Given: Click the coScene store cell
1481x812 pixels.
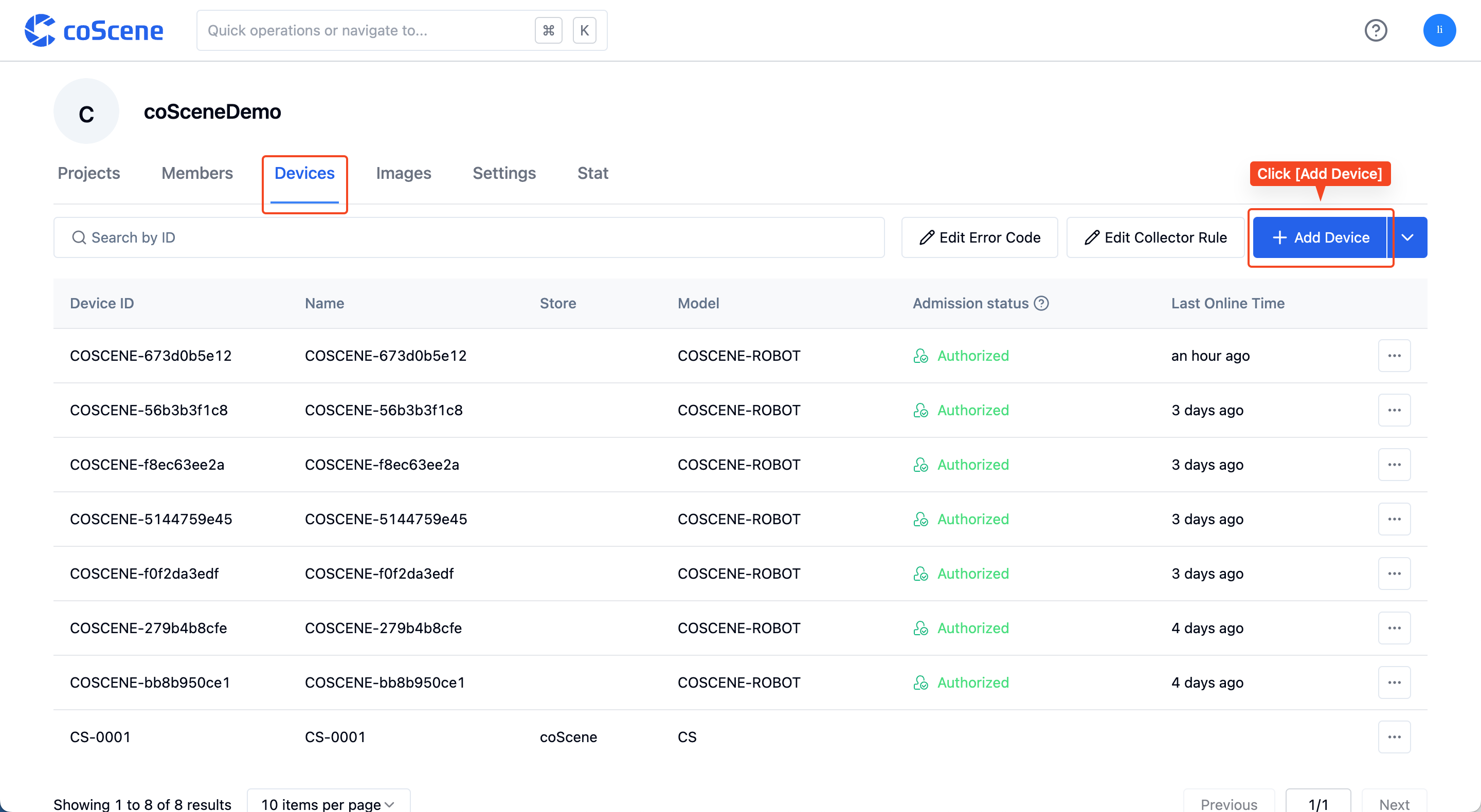Looking at the screenshot, I should [568, 737].
